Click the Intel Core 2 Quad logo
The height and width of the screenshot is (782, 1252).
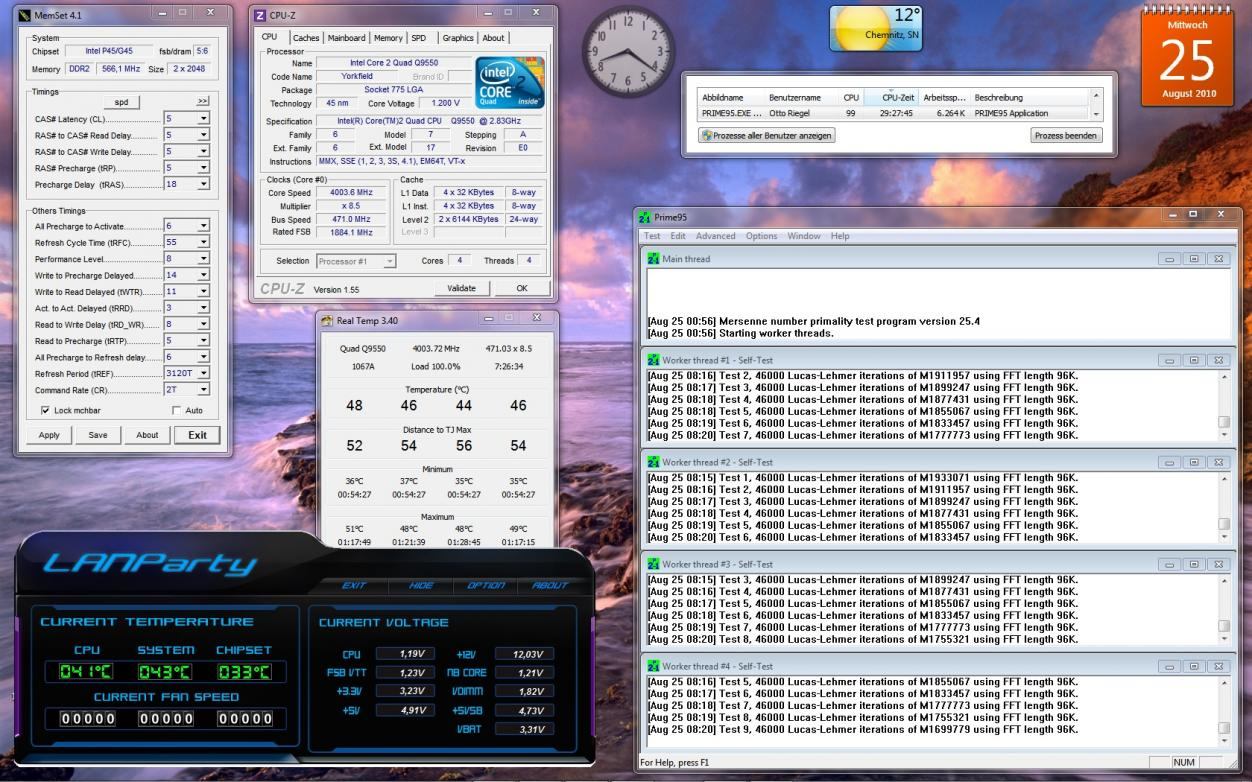pyautogui.click(x=509, y=83)
